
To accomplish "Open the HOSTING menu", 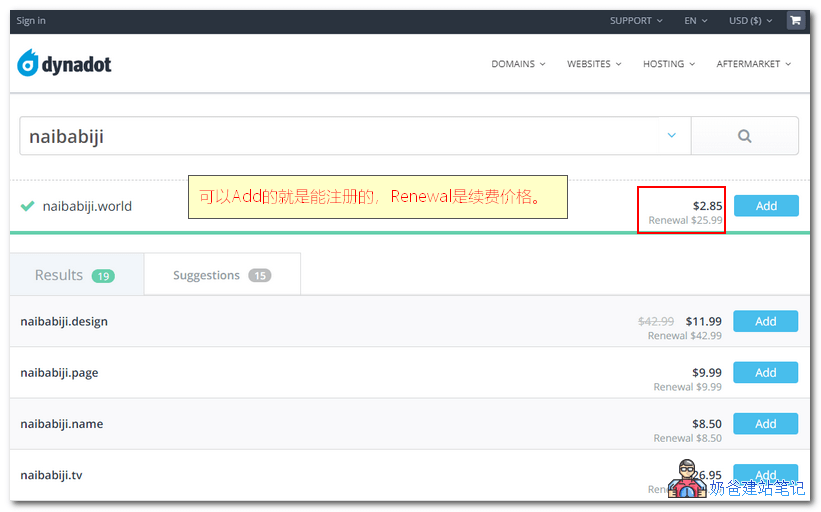I will tap(669, 64).
